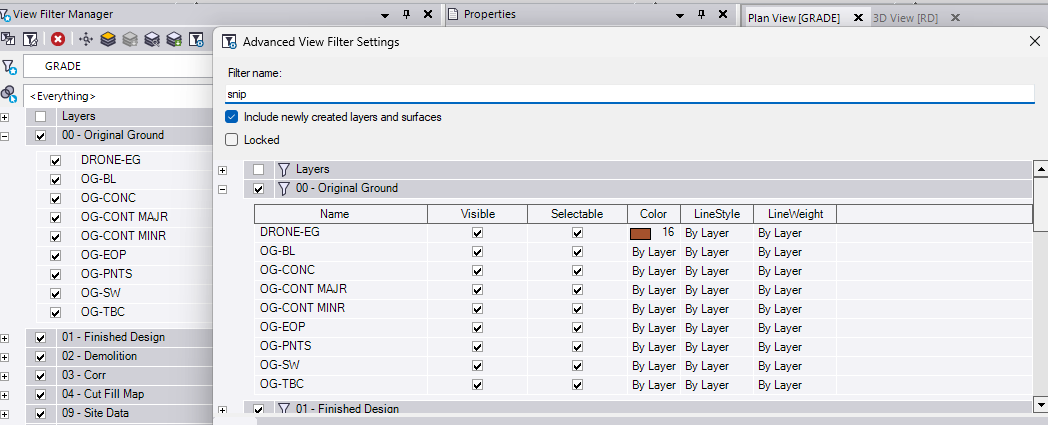
Task: Click the yellow layer stack icon
Action: pos(108,39)
